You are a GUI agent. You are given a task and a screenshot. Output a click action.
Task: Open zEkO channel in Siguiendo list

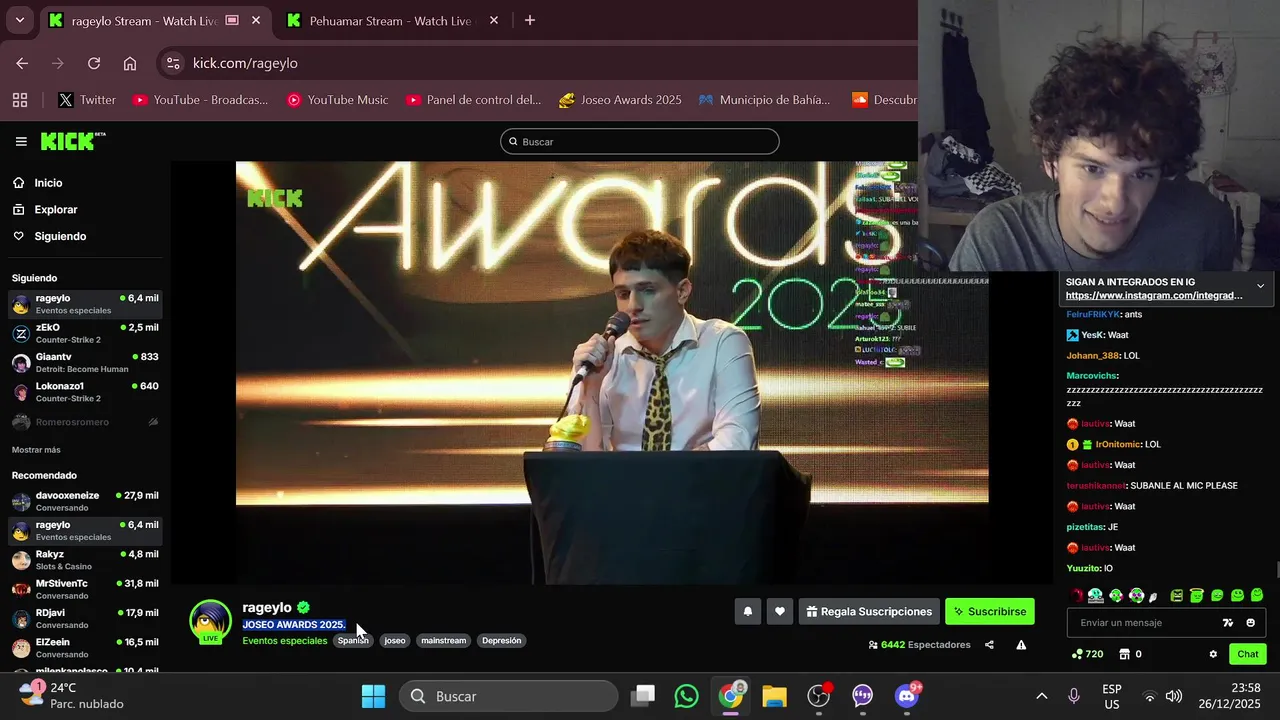pos(85,333)
